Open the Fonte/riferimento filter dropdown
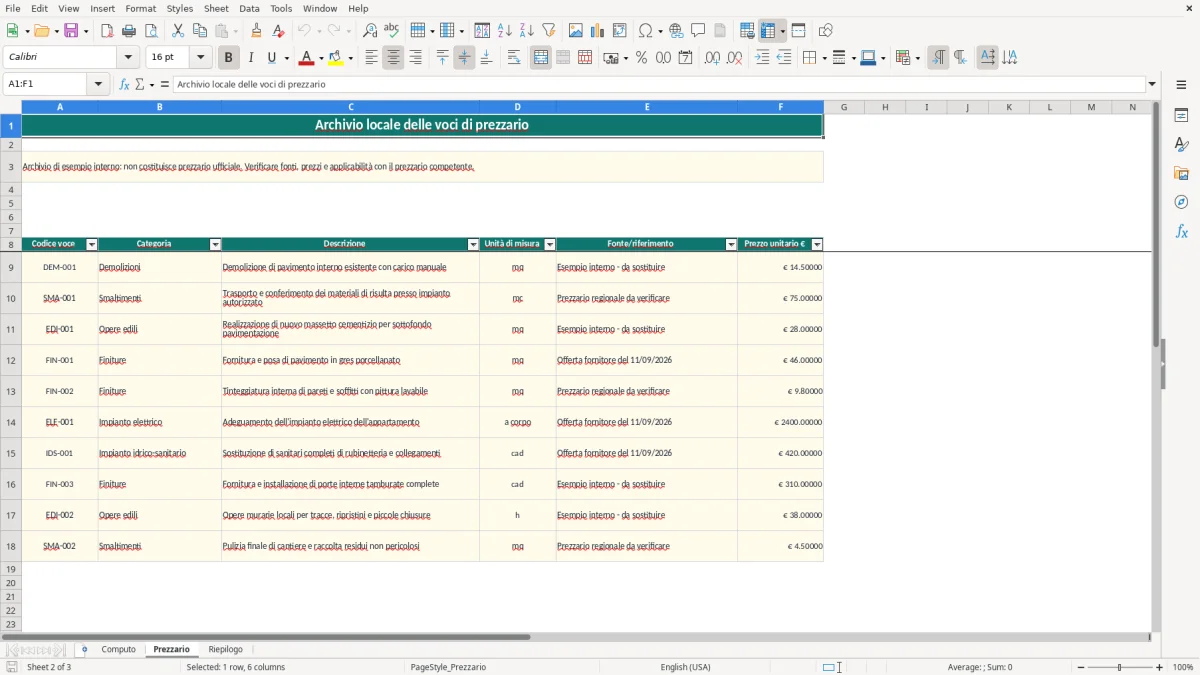1200x675 pixels. click(x=731, y=244)
